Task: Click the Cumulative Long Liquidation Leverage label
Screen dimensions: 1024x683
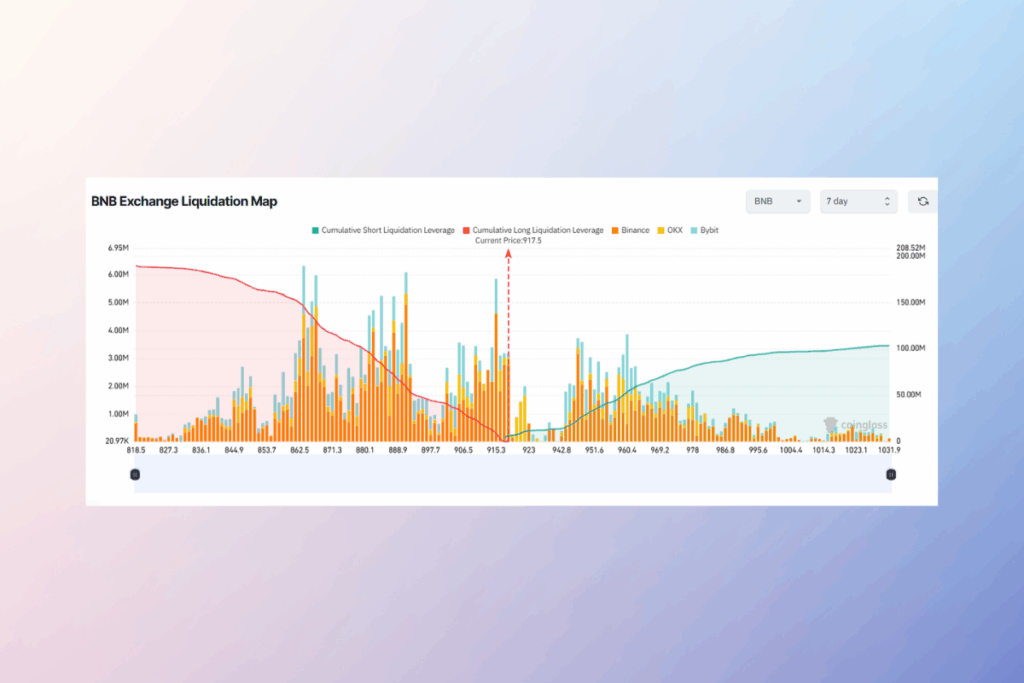Action: (x=536, y=230)
